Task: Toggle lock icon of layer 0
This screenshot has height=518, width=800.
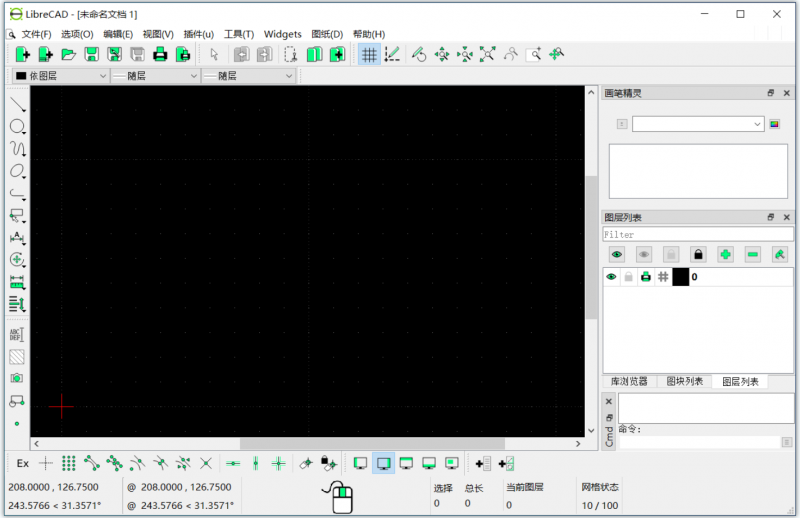Action: 629,277
